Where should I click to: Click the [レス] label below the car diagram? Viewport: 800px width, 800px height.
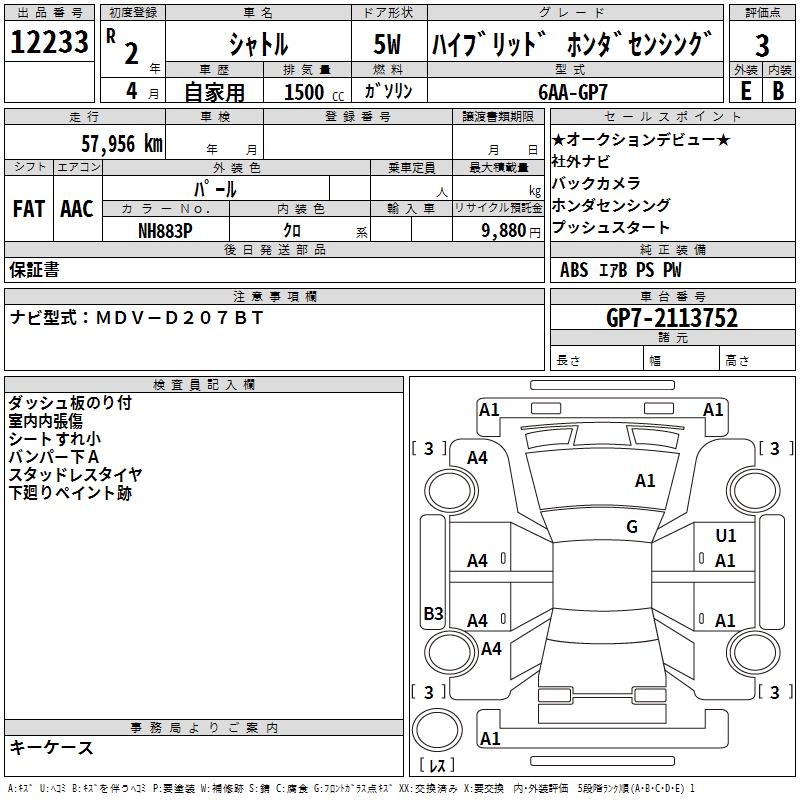tap(436, 766)
